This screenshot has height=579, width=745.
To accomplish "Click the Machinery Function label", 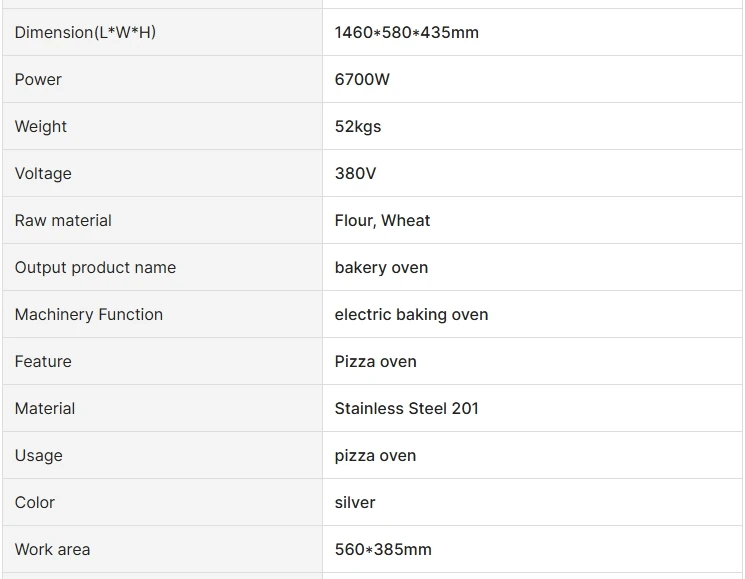I will 88,314.
